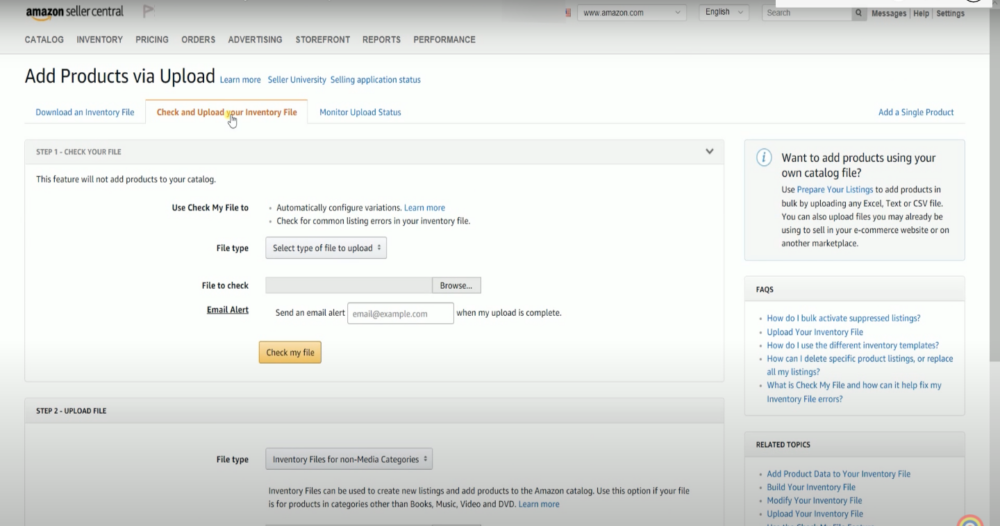Click Learn more about configuring variations
Image resolution: width=1000 pixels, height=526 pixels.
(x=425, y=208)
